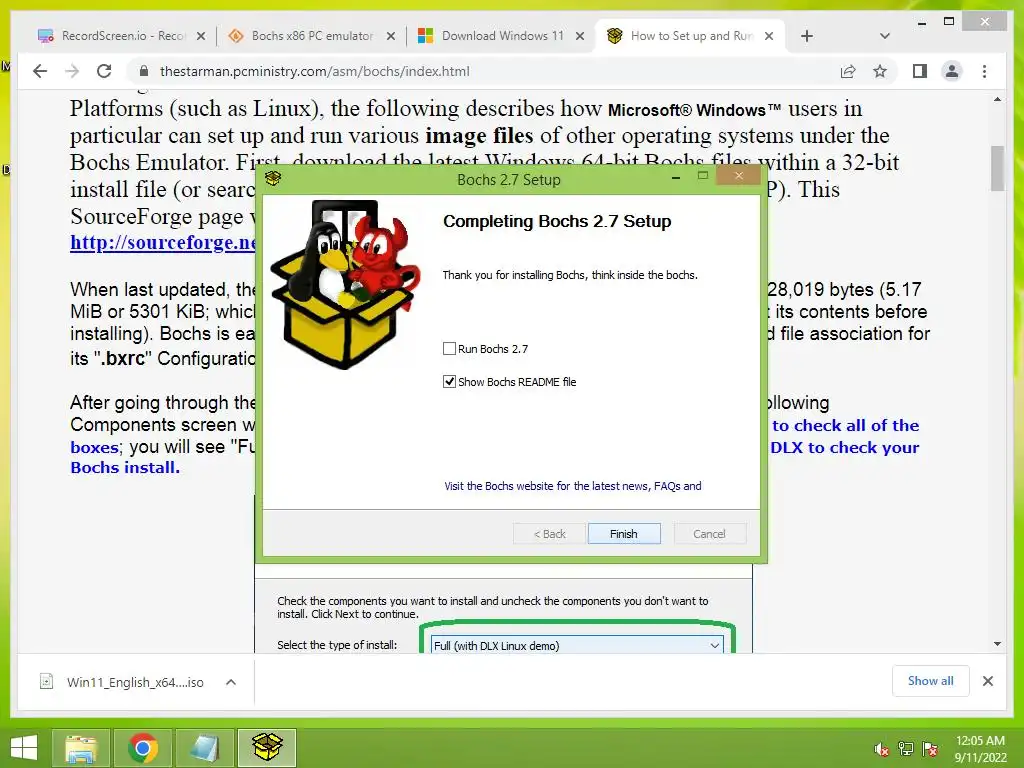Screen dimensions: 1024x768
Task: Open the Action Center flag icon
Action: (931, 749)
